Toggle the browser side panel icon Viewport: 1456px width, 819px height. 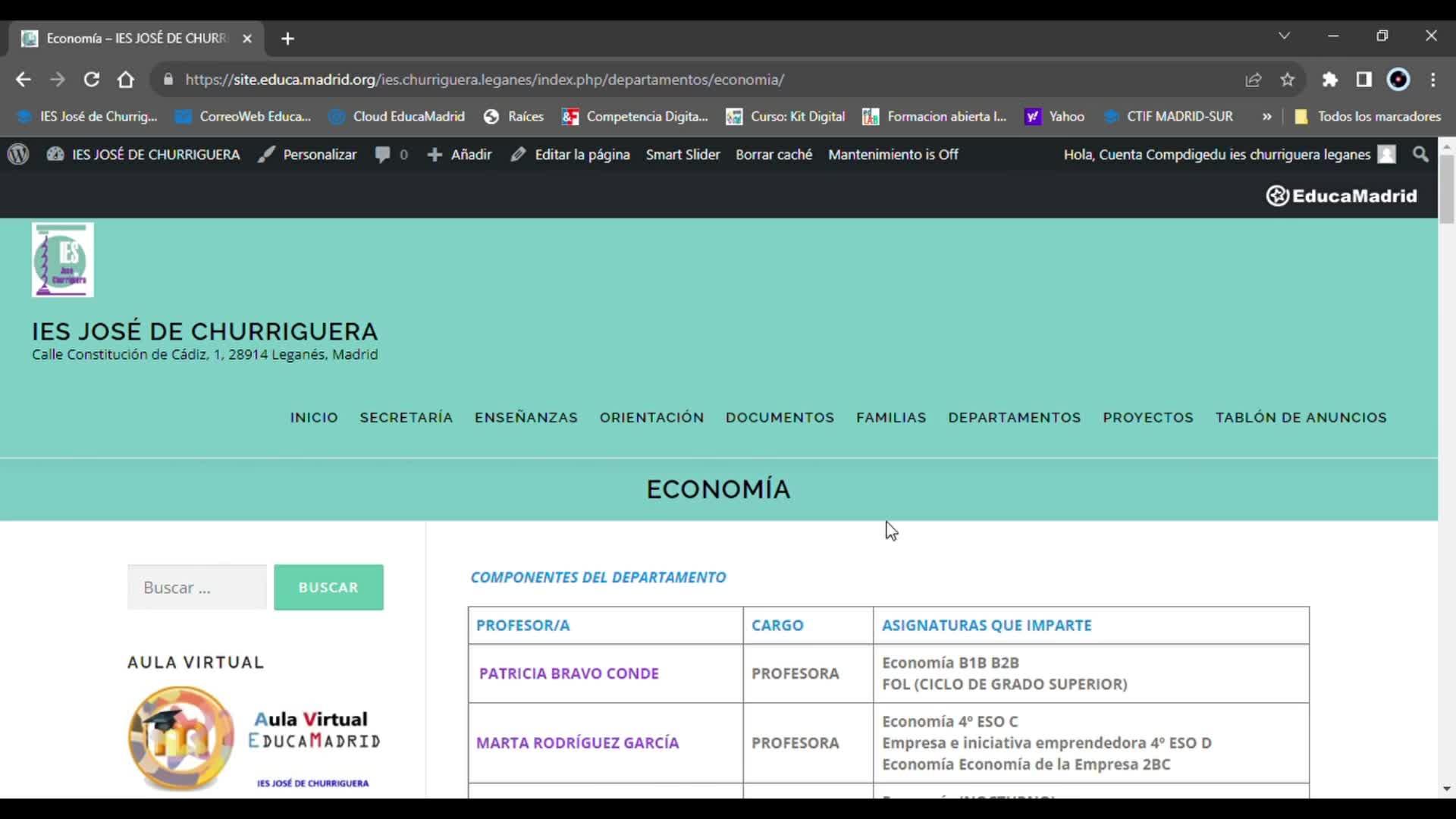pyautogui.click(x=1363, y=80)
